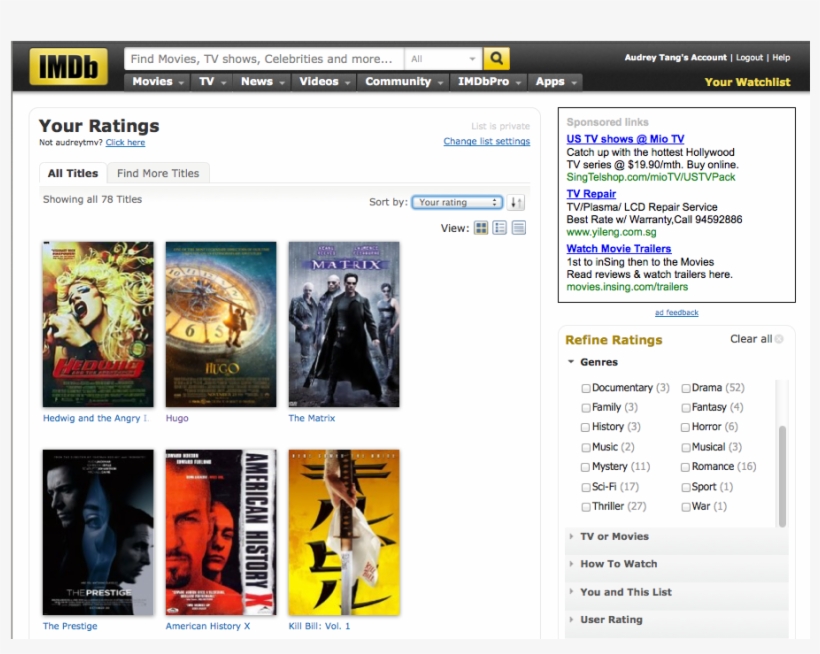Switch to detailed list view icon

point(500,228)
